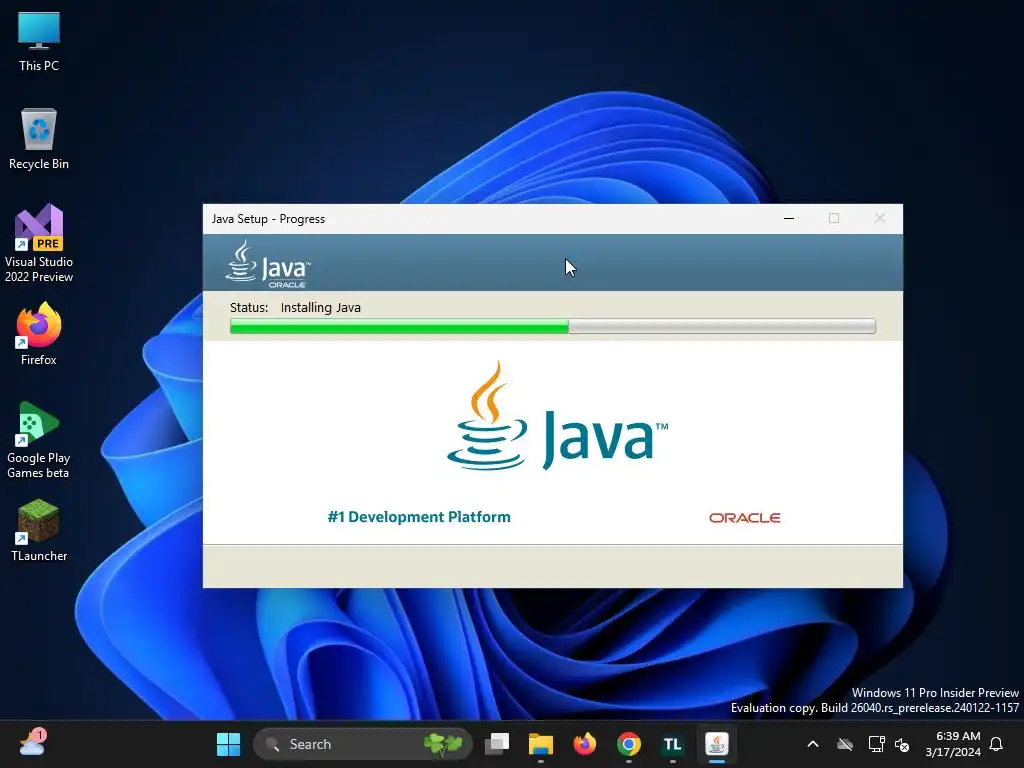Open the network status tray icon
The image size is (1024, 768).
876,744
